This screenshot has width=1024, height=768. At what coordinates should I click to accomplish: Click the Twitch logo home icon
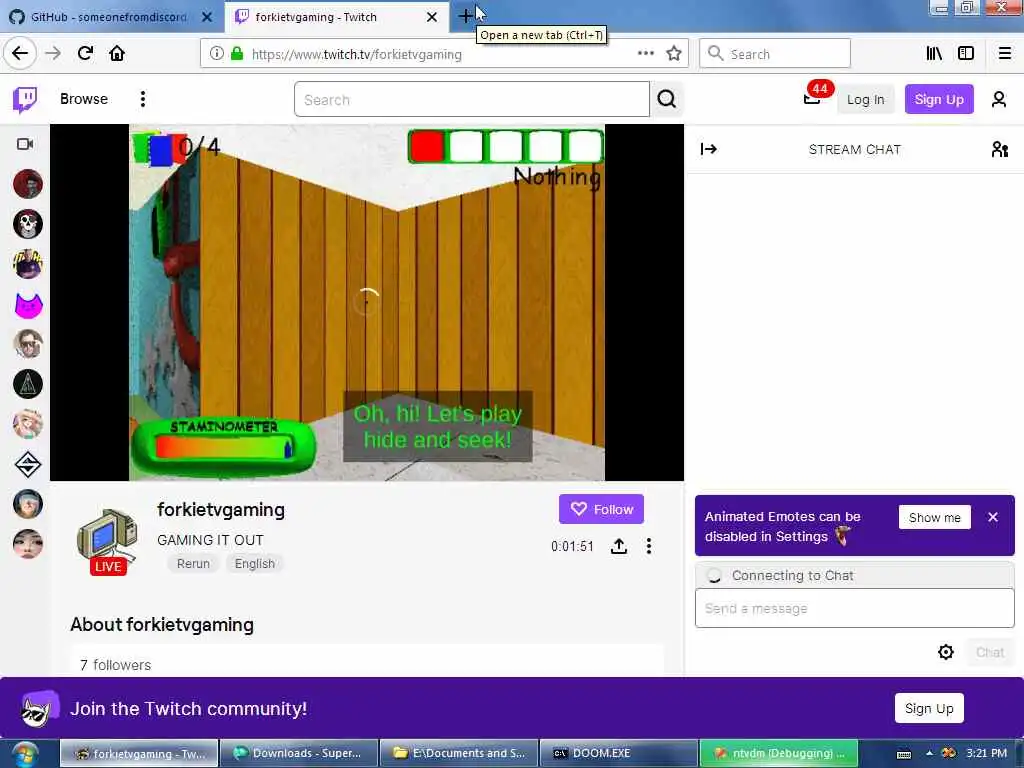[25, 99]
